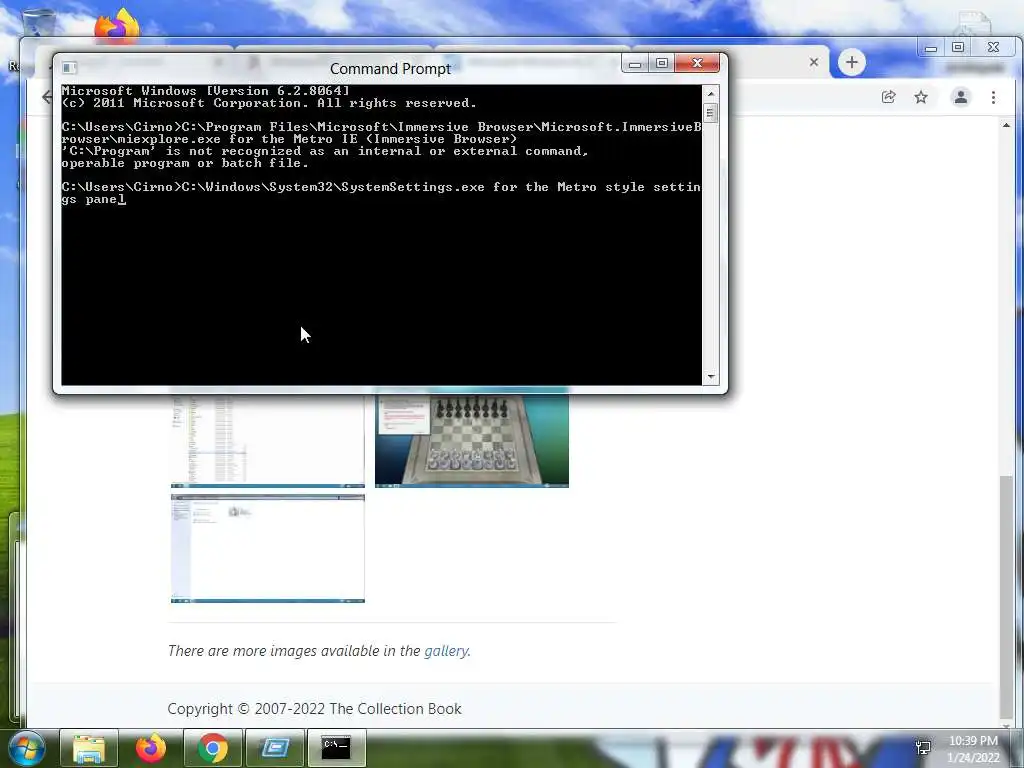Click Chrome's share page icon
The height and width of the screenshot is (768, 1024).
[x=888, y=97]
